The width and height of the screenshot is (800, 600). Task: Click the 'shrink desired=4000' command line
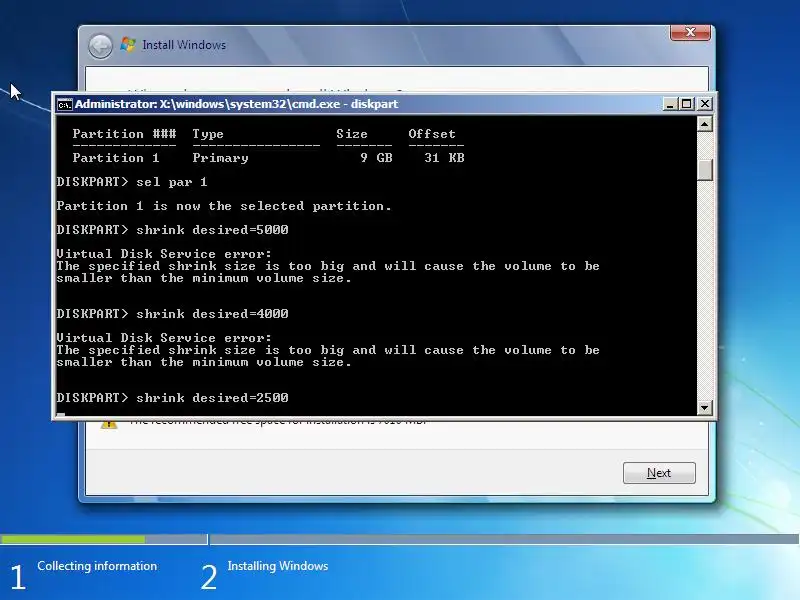click(x=172, y=314)
